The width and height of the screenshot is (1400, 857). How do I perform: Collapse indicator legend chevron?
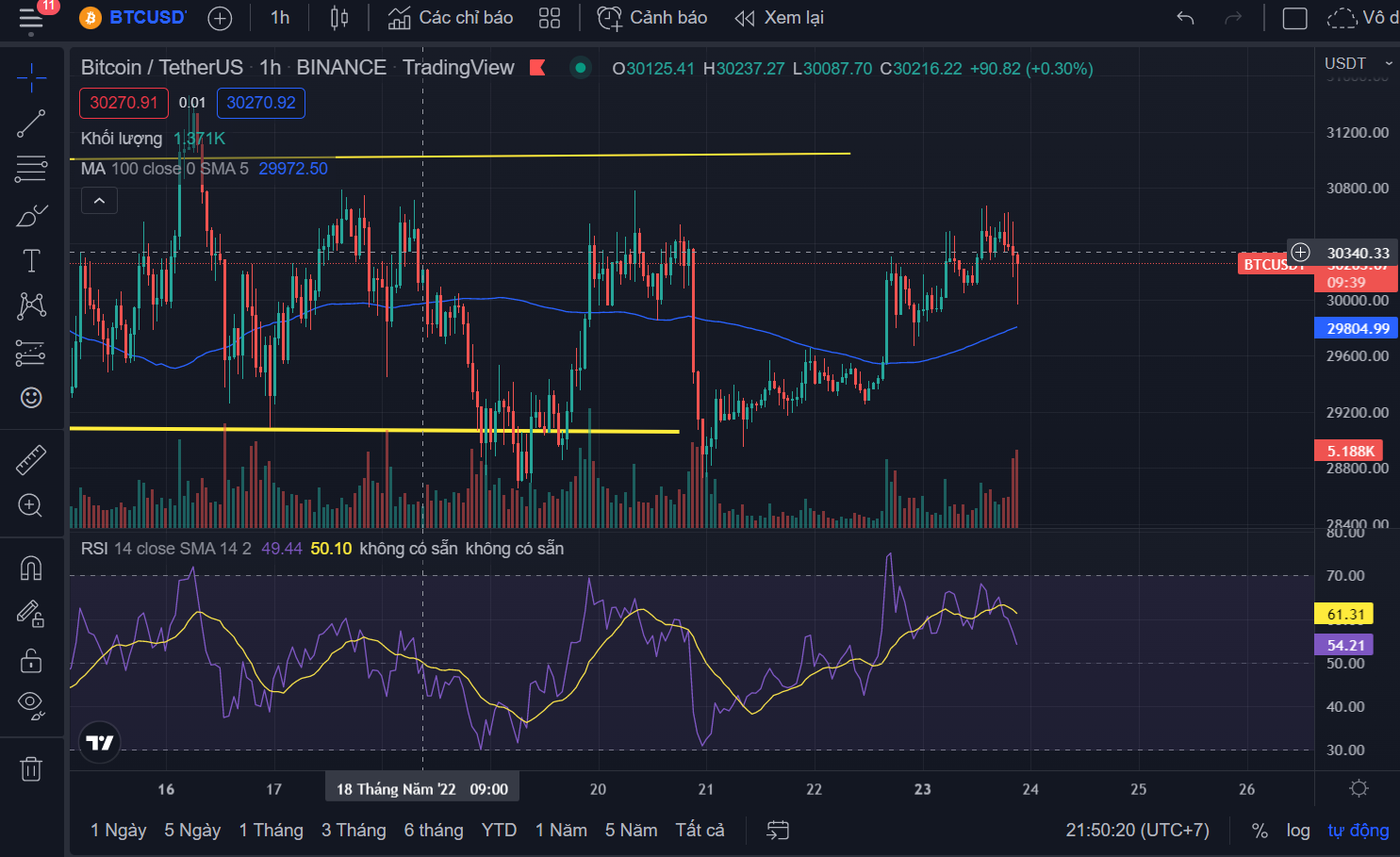[99, 200]
